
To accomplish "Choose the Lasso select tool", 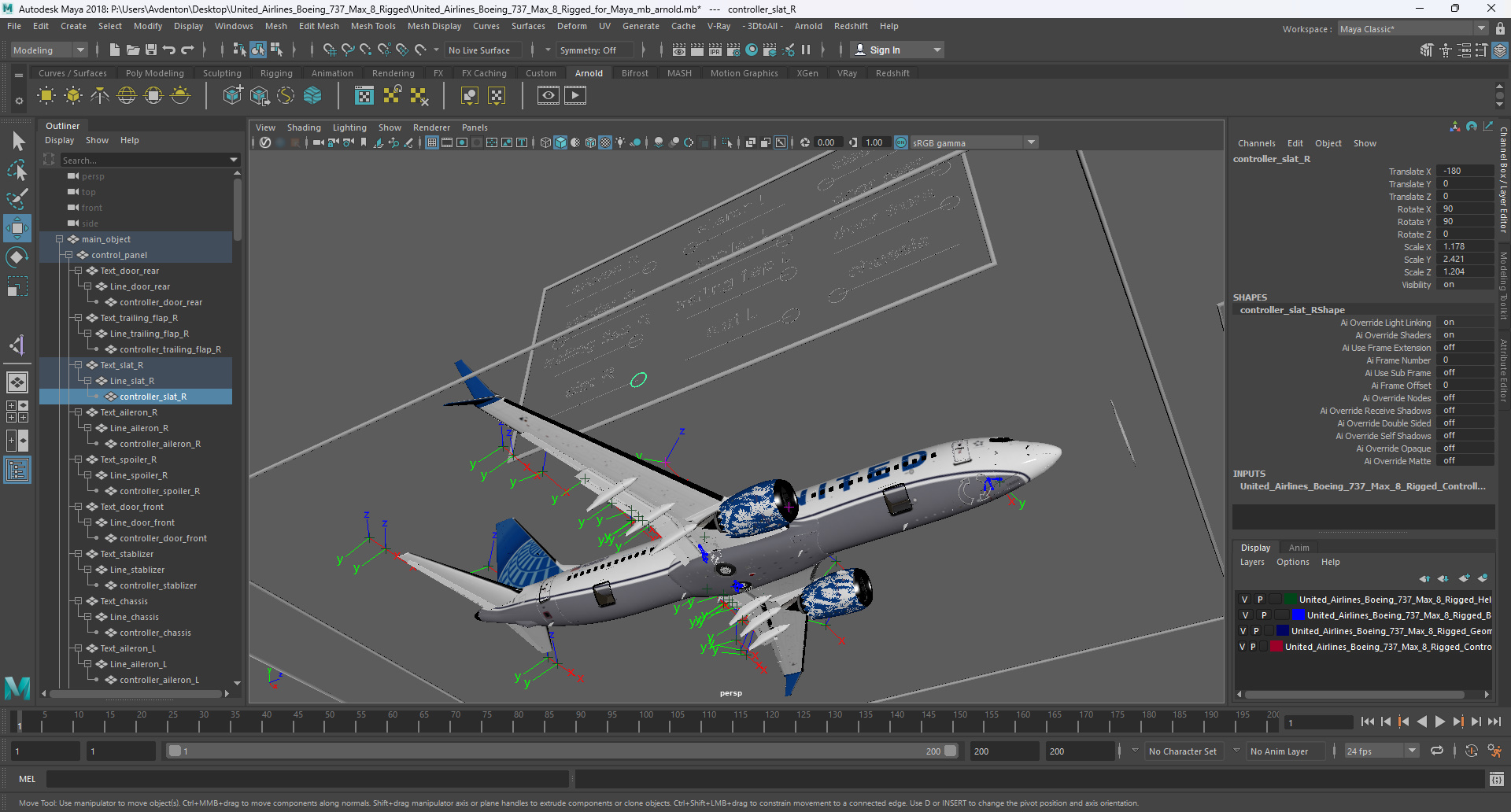I will (17, 170).
